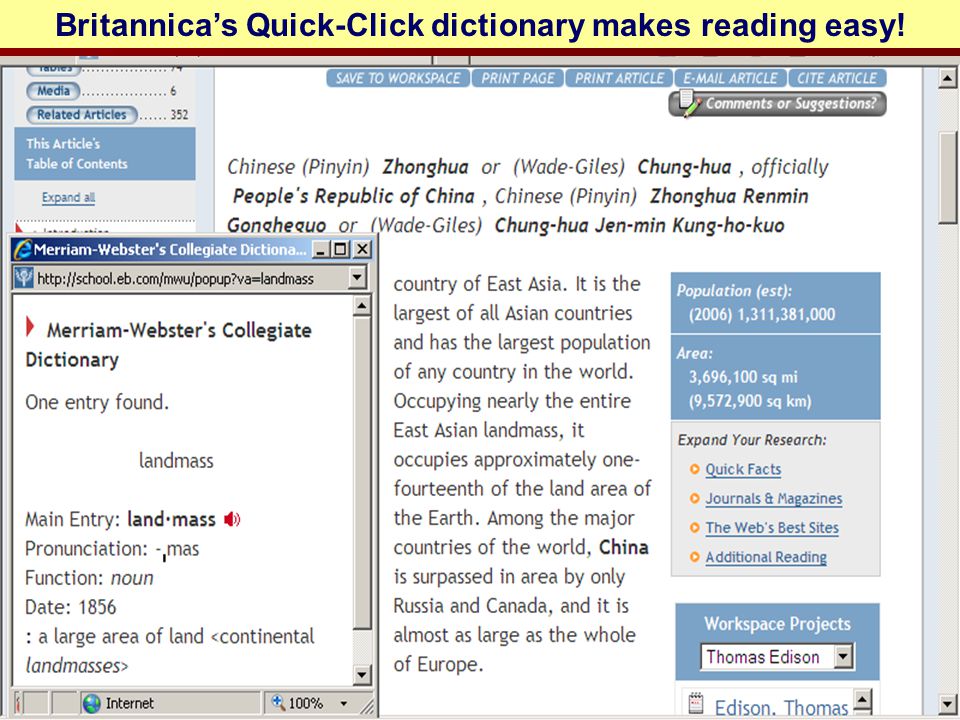Click the Workspace Projects heading
This screenshot has width=960, height=720.
click(778, 624)
